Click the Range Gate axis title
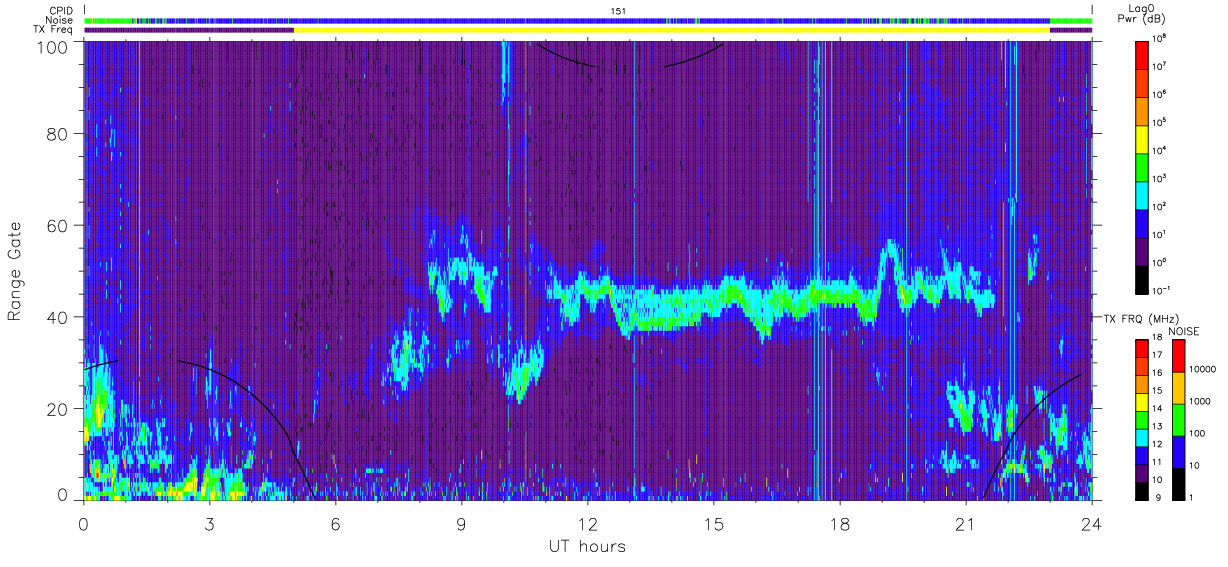 point(16,270)
